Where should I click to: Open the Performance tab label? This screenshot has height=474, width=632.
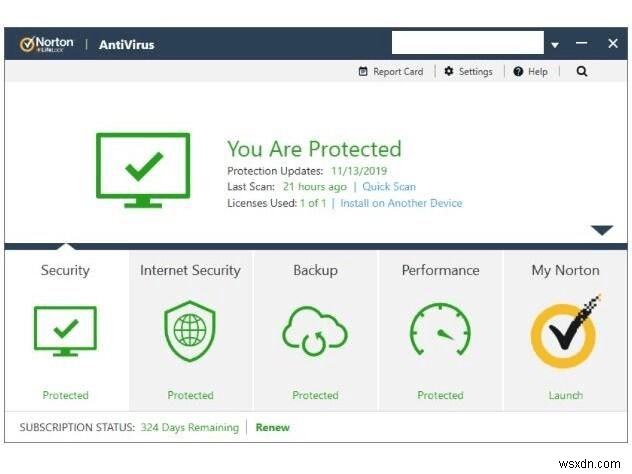[440, 270]
